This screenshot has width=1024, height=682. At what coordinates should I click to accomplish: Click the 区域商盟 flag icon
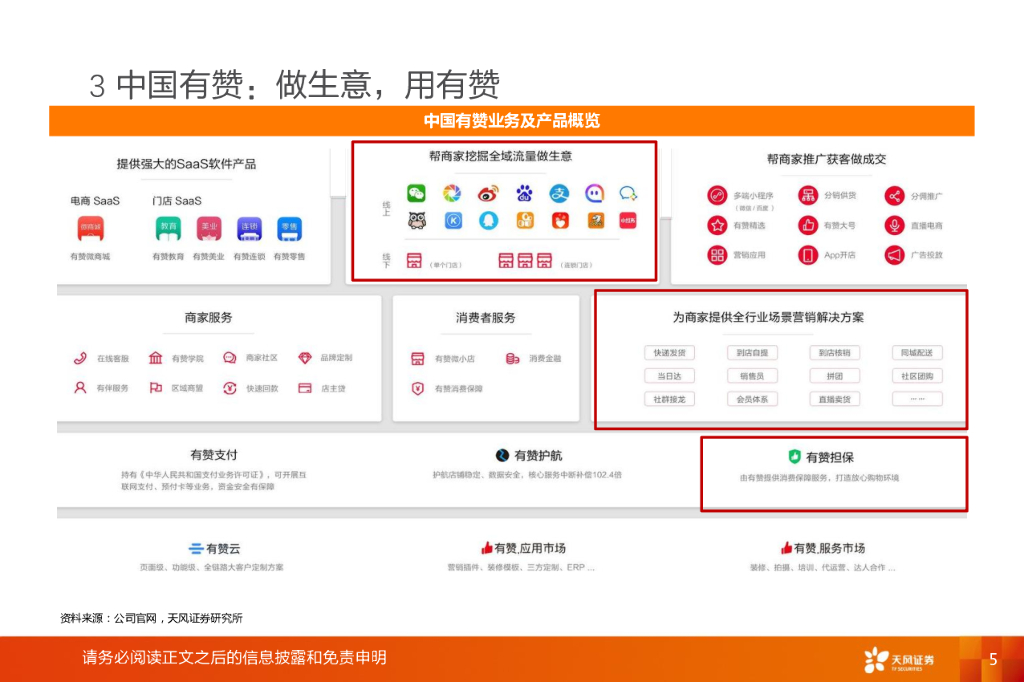[155, 387]
